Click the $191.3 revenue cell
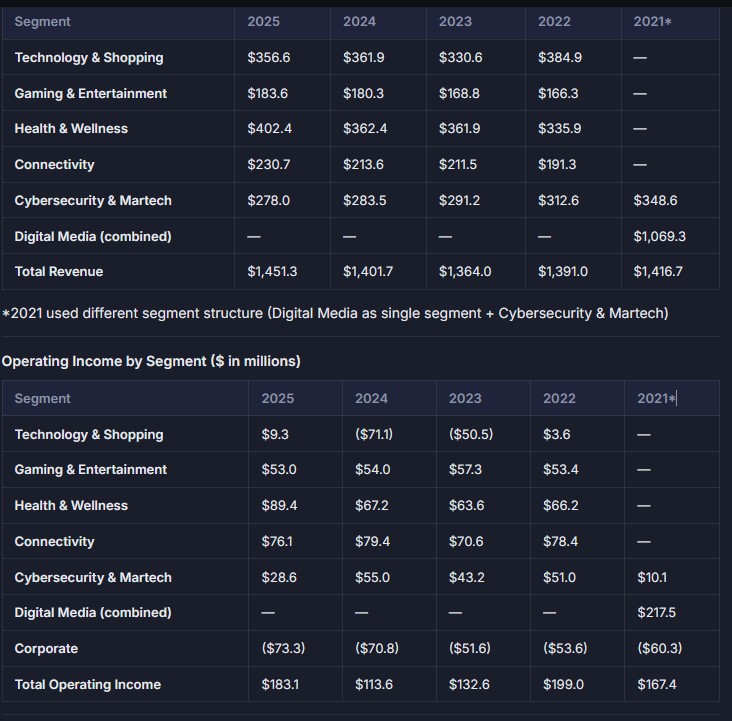 tap(557, 164)
